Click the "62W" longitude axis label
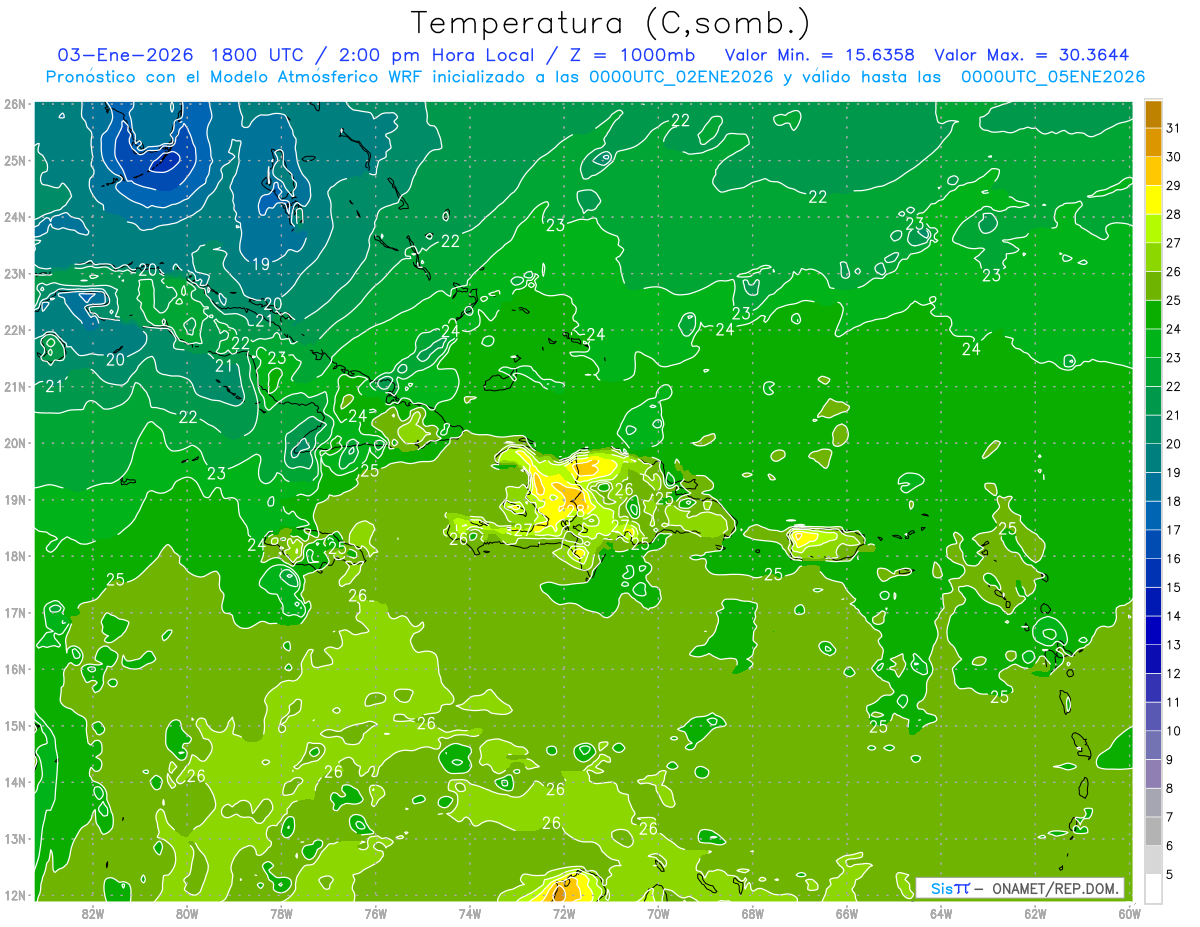Viewport: 1200px width, 927px height. [1035, 913]
